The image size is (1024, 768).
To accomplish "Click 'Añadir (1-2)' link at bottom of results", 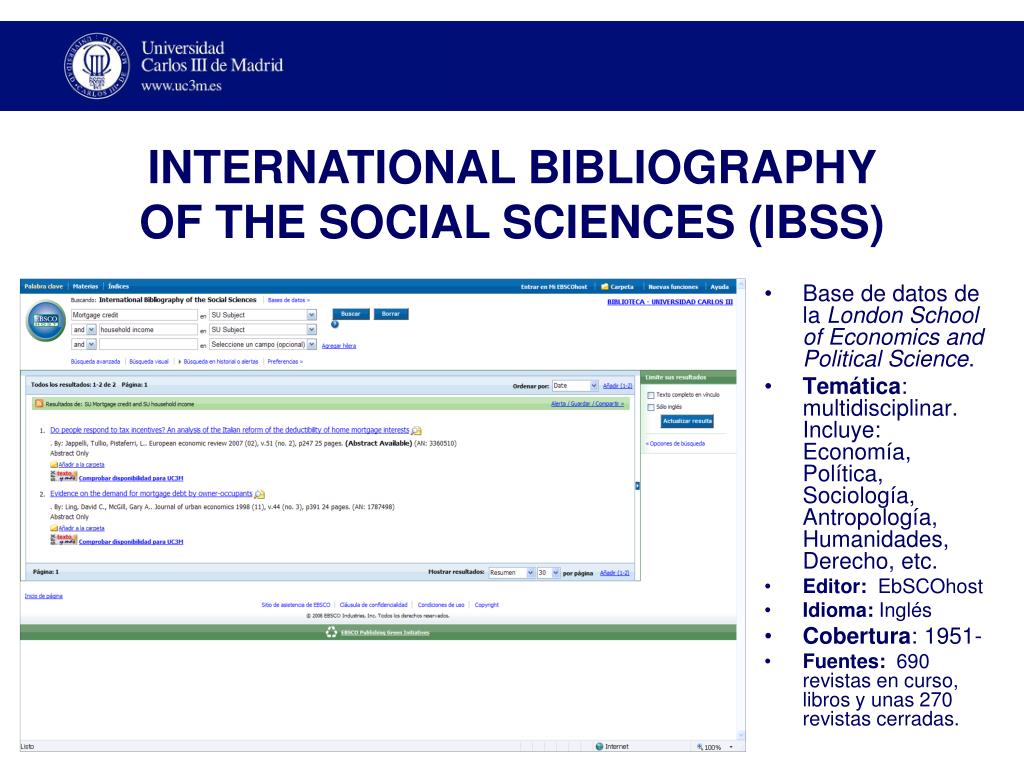I will tap(615, 573).
